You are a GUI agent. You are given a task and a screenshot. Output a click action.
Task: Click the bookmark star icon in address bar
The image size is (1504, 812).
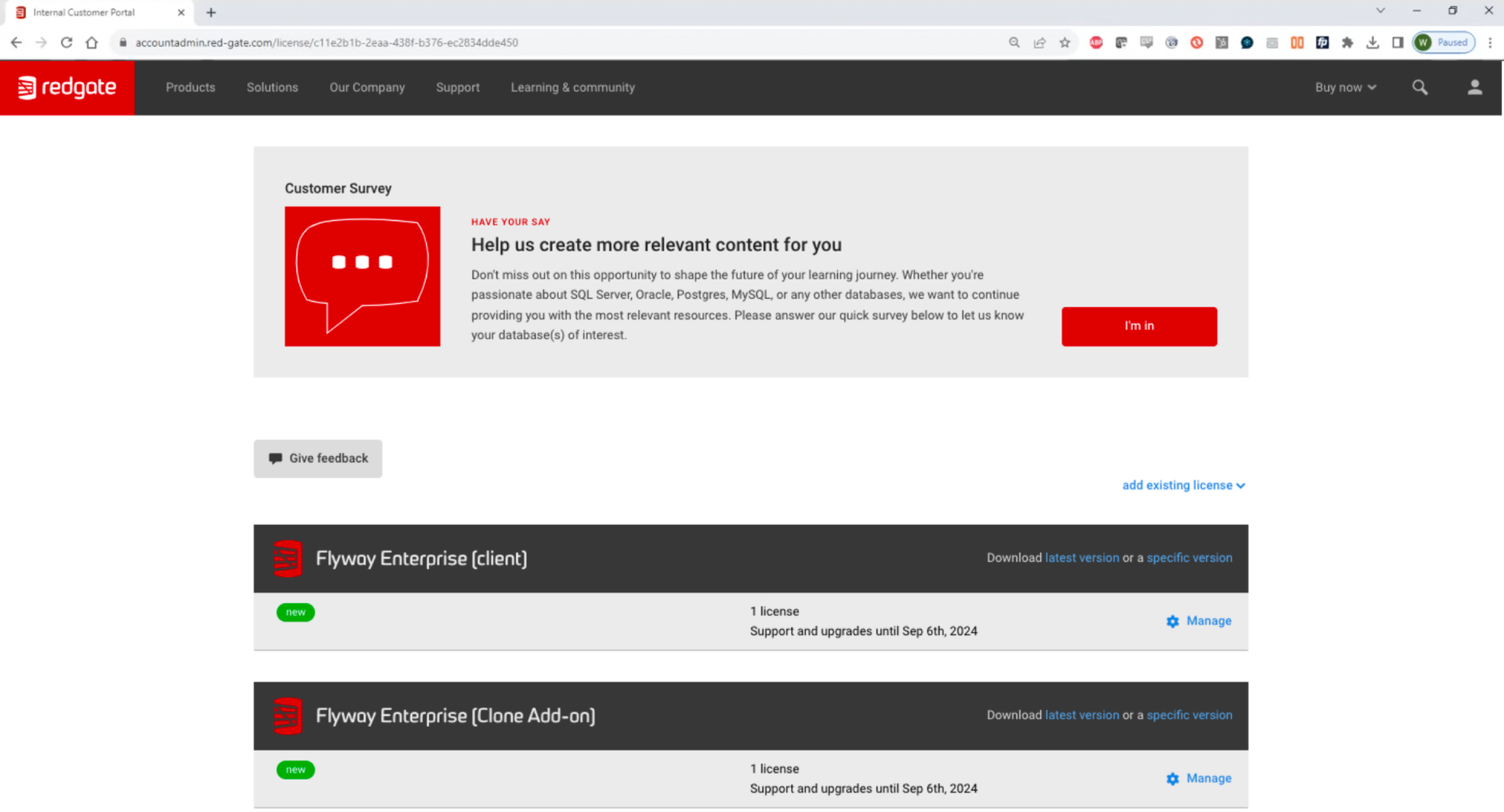pos(1064,43)
